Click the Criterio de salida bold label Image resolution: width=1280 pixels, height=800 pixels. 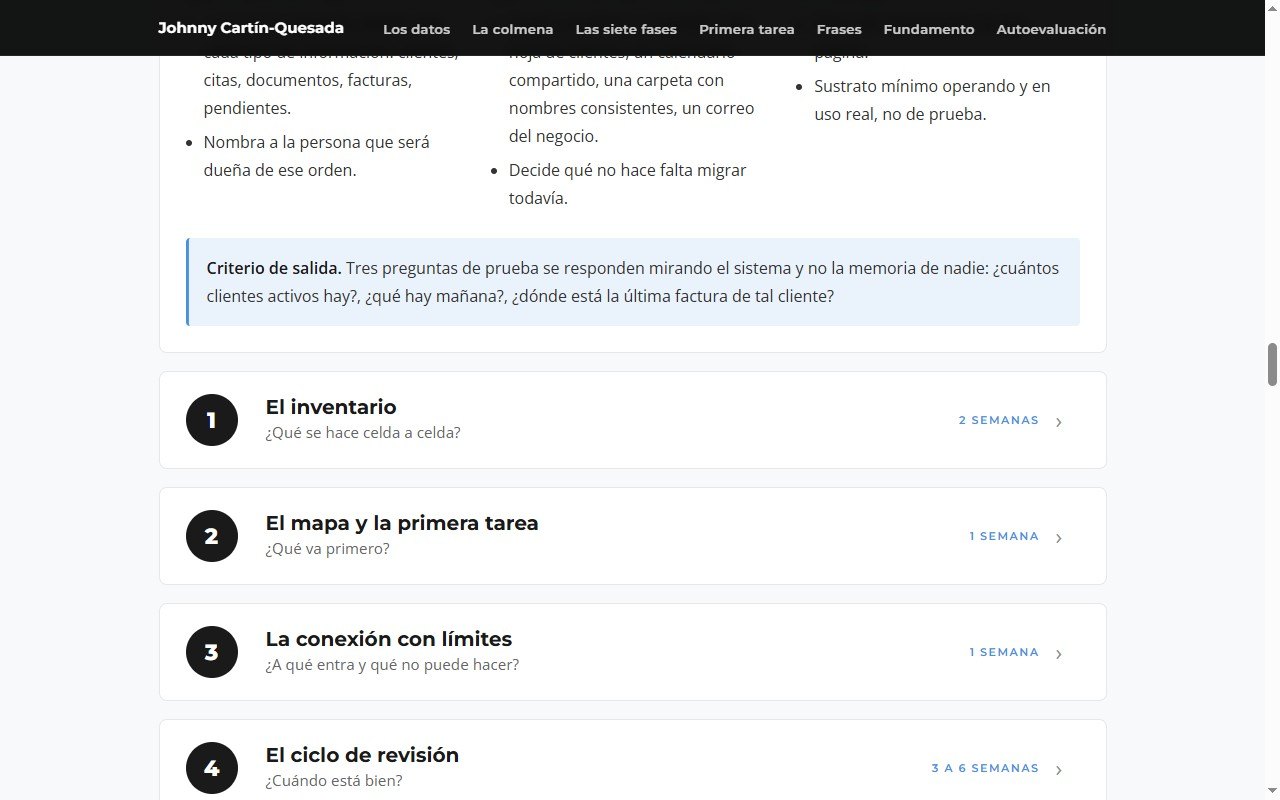tap(274, 268)
